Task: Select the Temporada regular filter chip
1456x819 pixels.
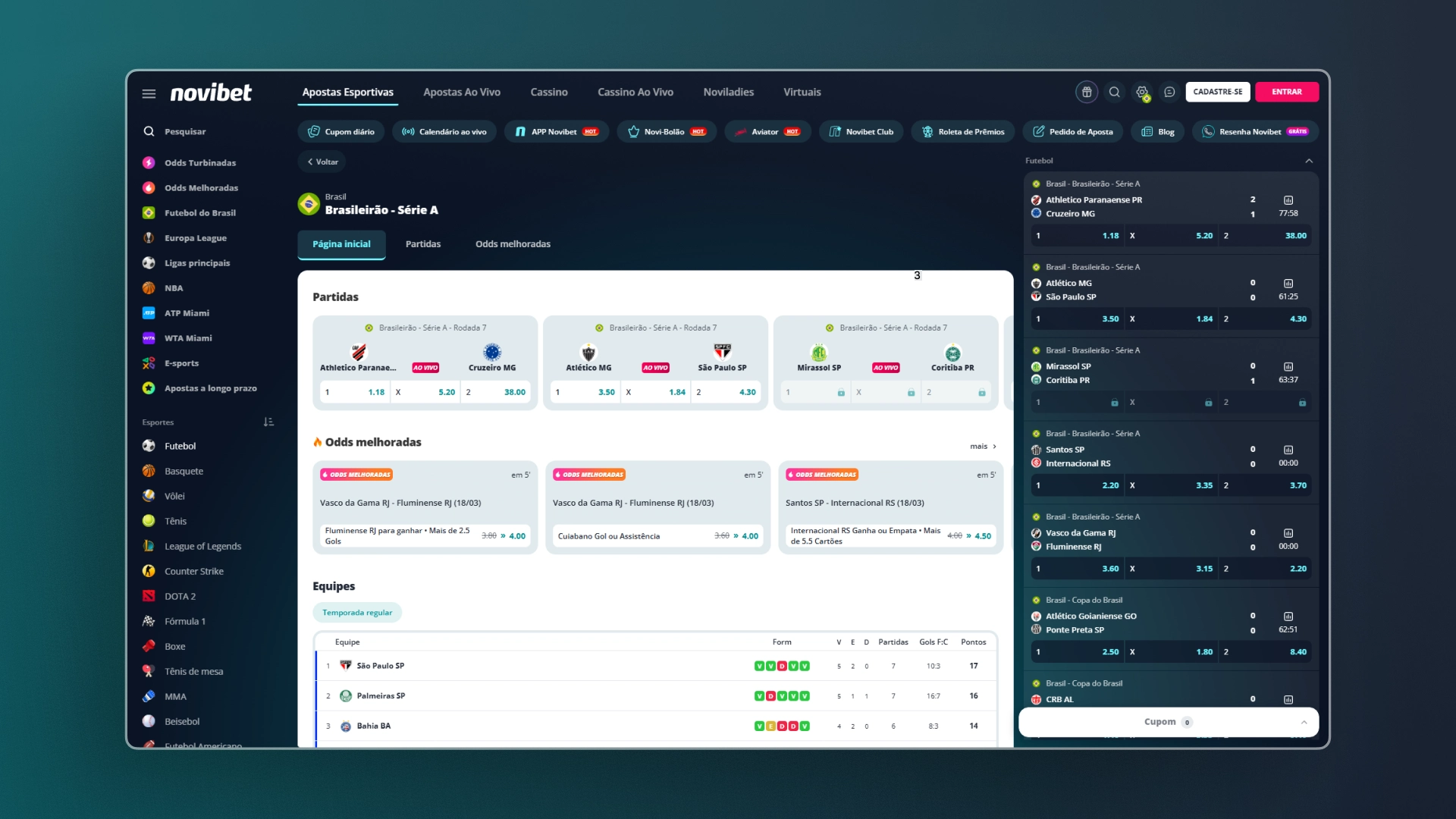Action: (357, 613)
